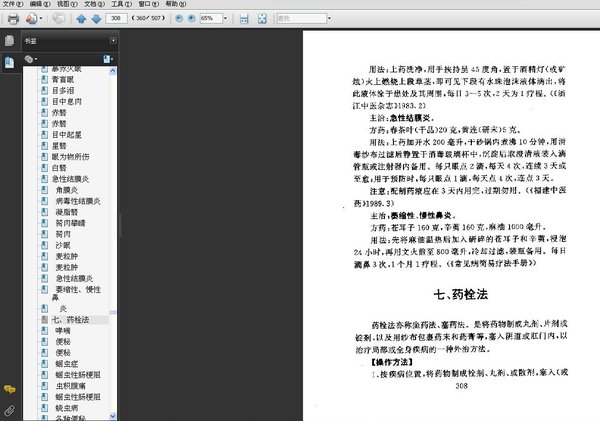Select the 萎缩性、慢性鼻 bookmark
Screen dimensions: 600x421
click(77, 293)
